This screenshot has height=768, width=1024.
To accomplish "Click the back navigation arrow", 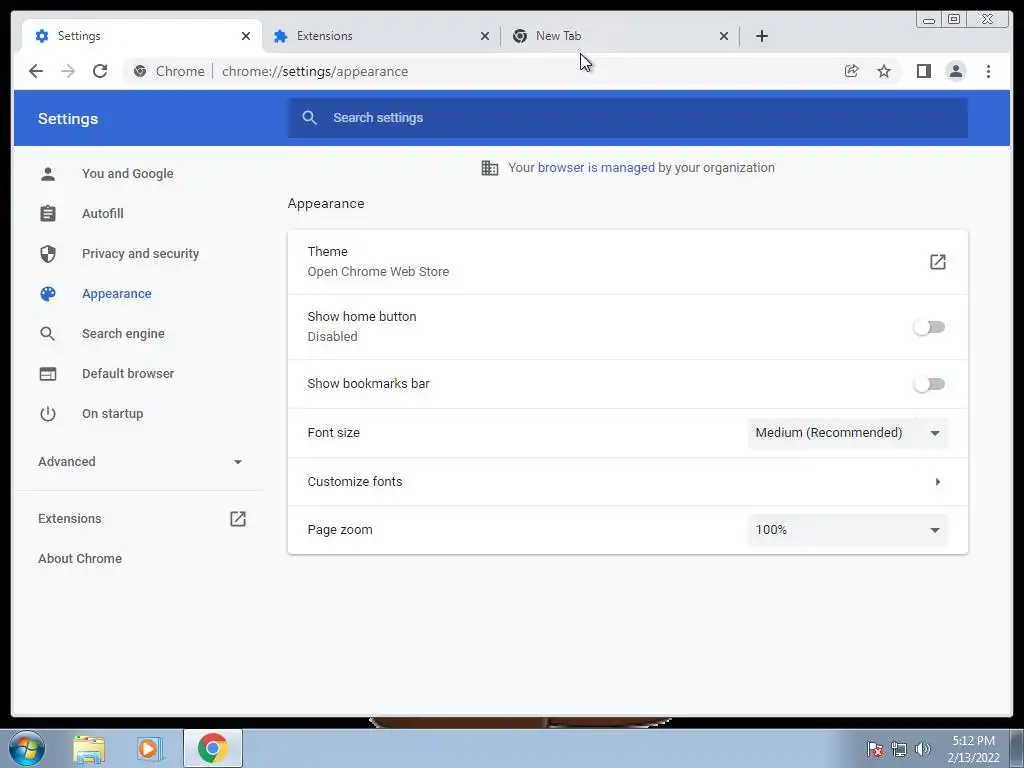I will tap(36, 71).
